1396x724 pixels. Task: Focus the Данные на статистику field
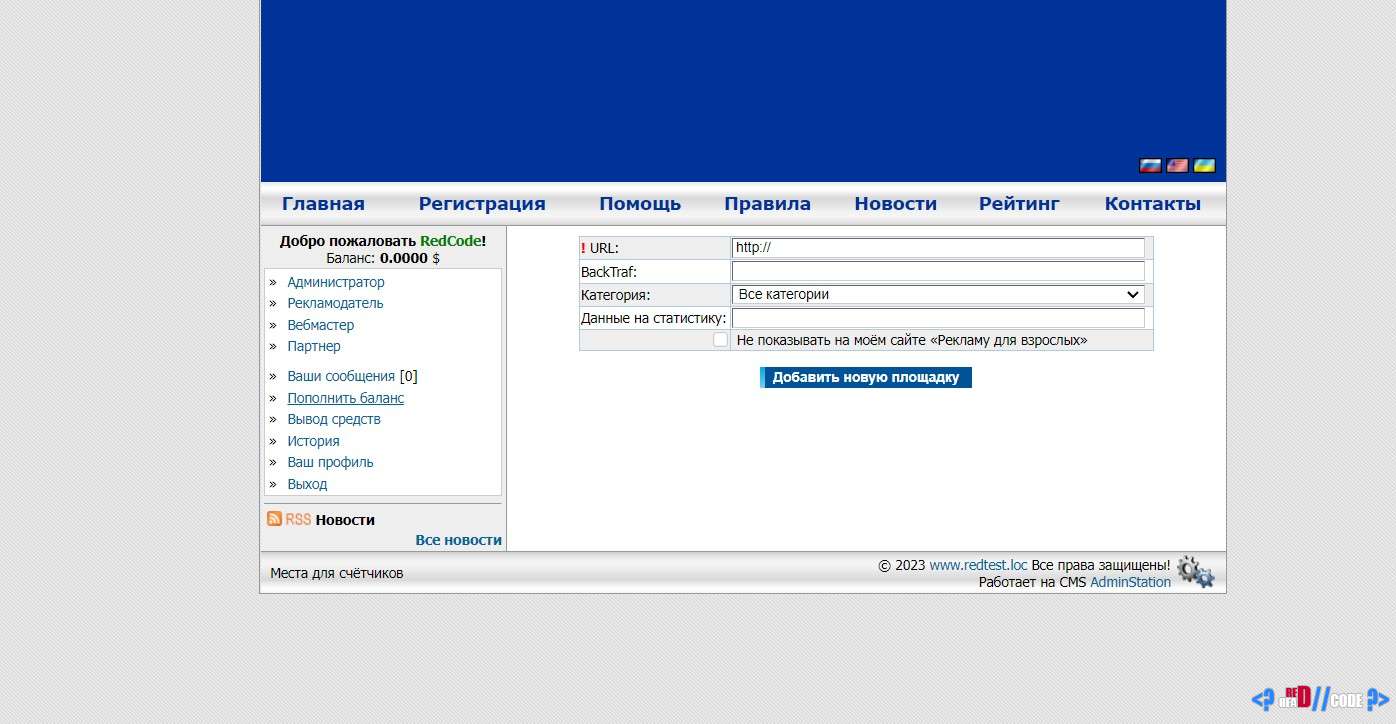coord(938,318)
